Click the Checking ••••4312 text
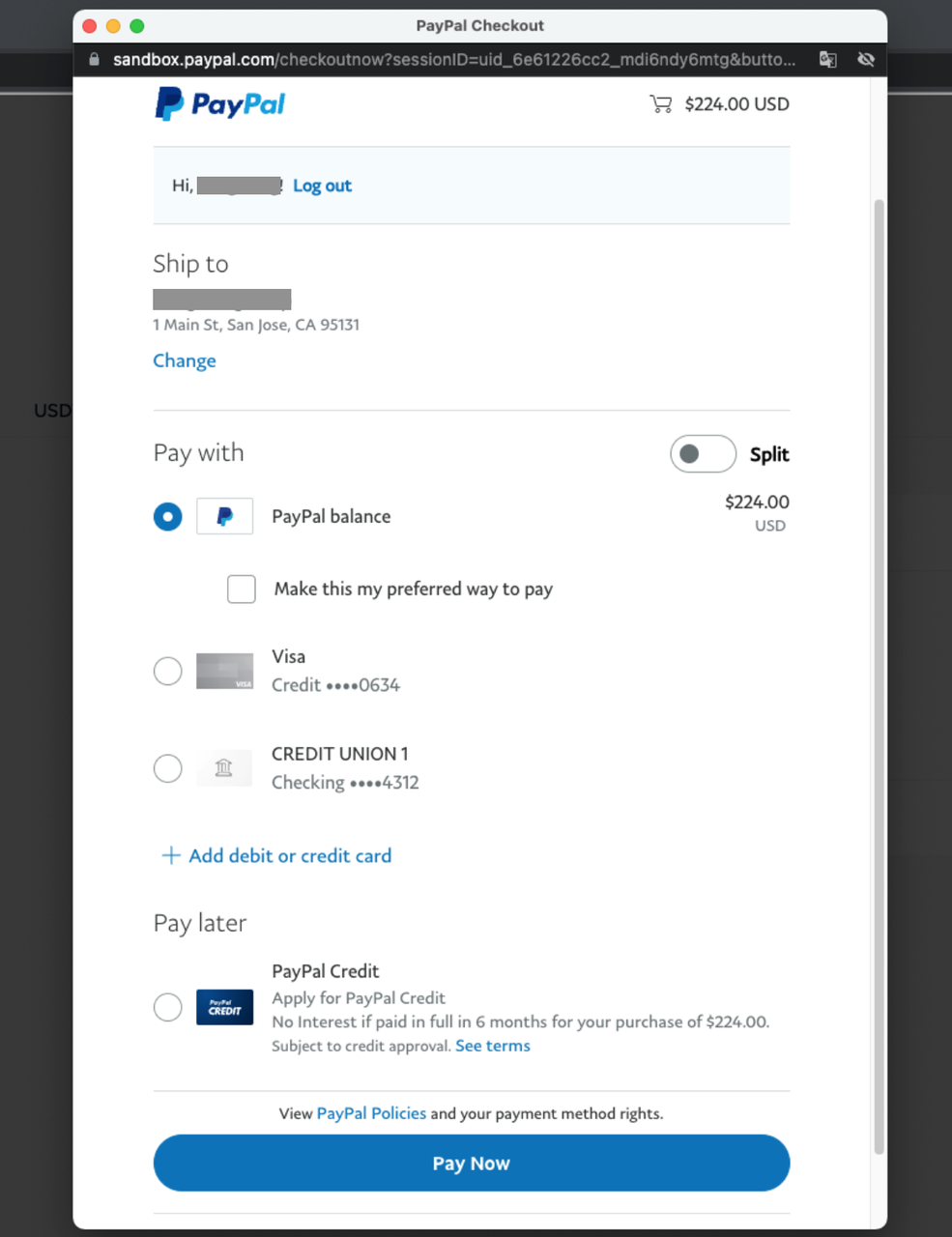 pos(345,783)
